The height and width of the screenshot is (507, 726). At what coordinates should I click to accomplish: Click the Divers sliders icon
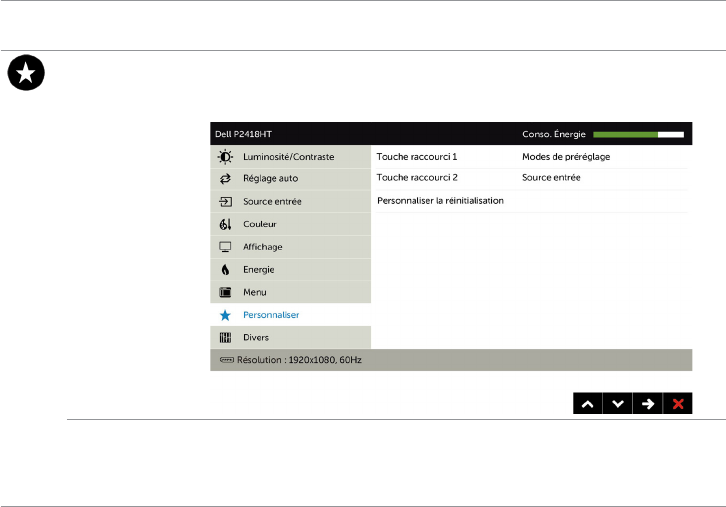pos(225,338)
